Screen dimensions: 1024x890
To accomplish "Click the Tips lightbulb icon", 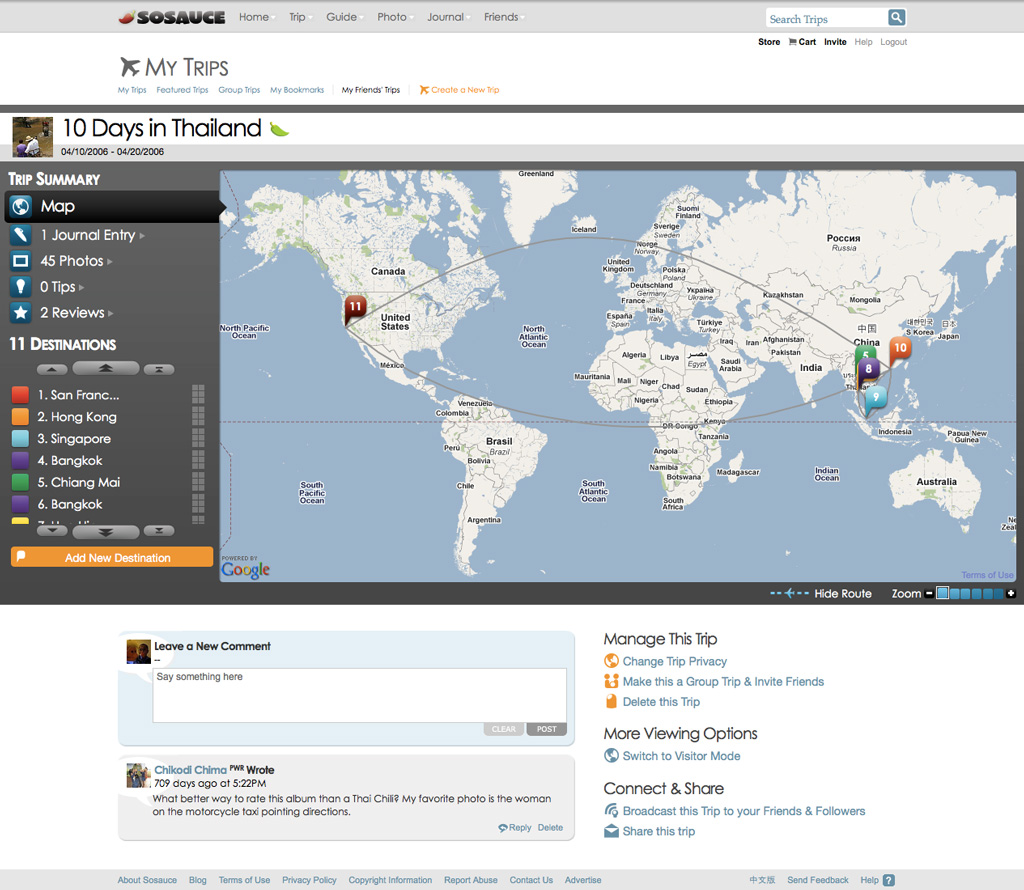I will [20, 287].
